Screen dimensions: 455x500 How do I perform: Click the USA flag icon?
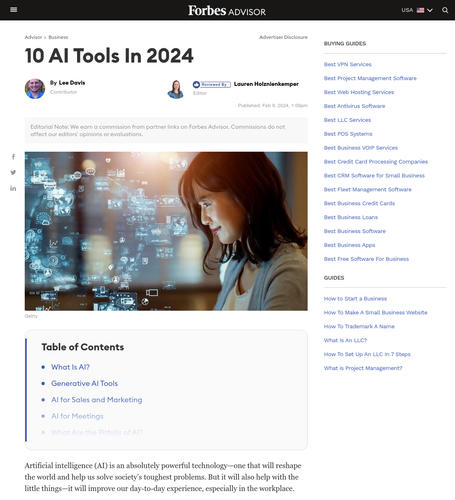pos(421,10)
